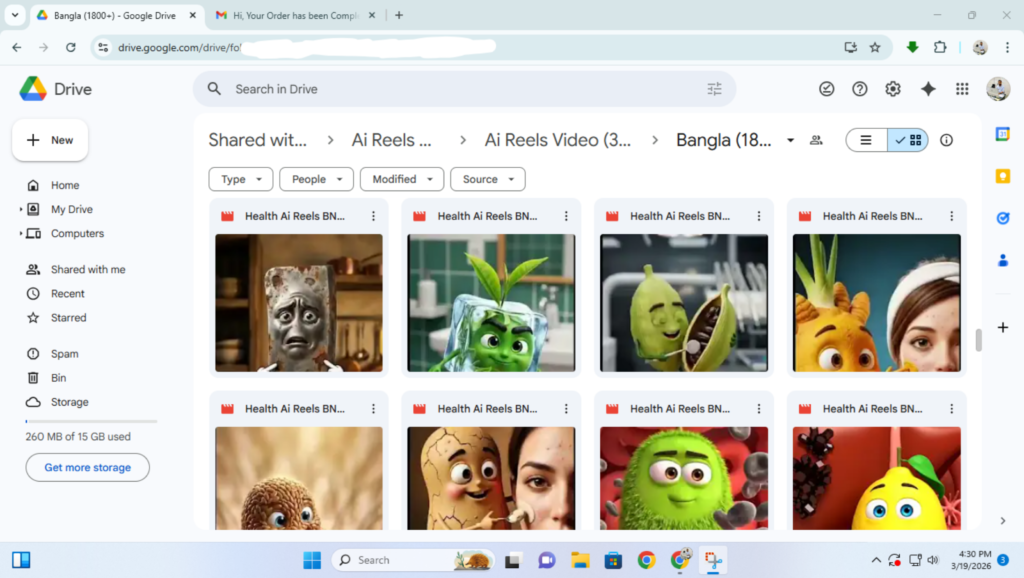Open the ice cube green character video thumbnail

point(491,302)
